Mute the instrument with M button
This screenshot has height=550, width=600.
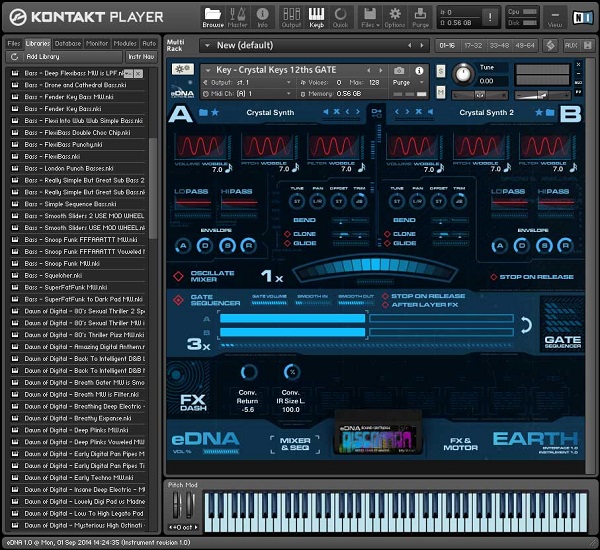click(441, 92)
